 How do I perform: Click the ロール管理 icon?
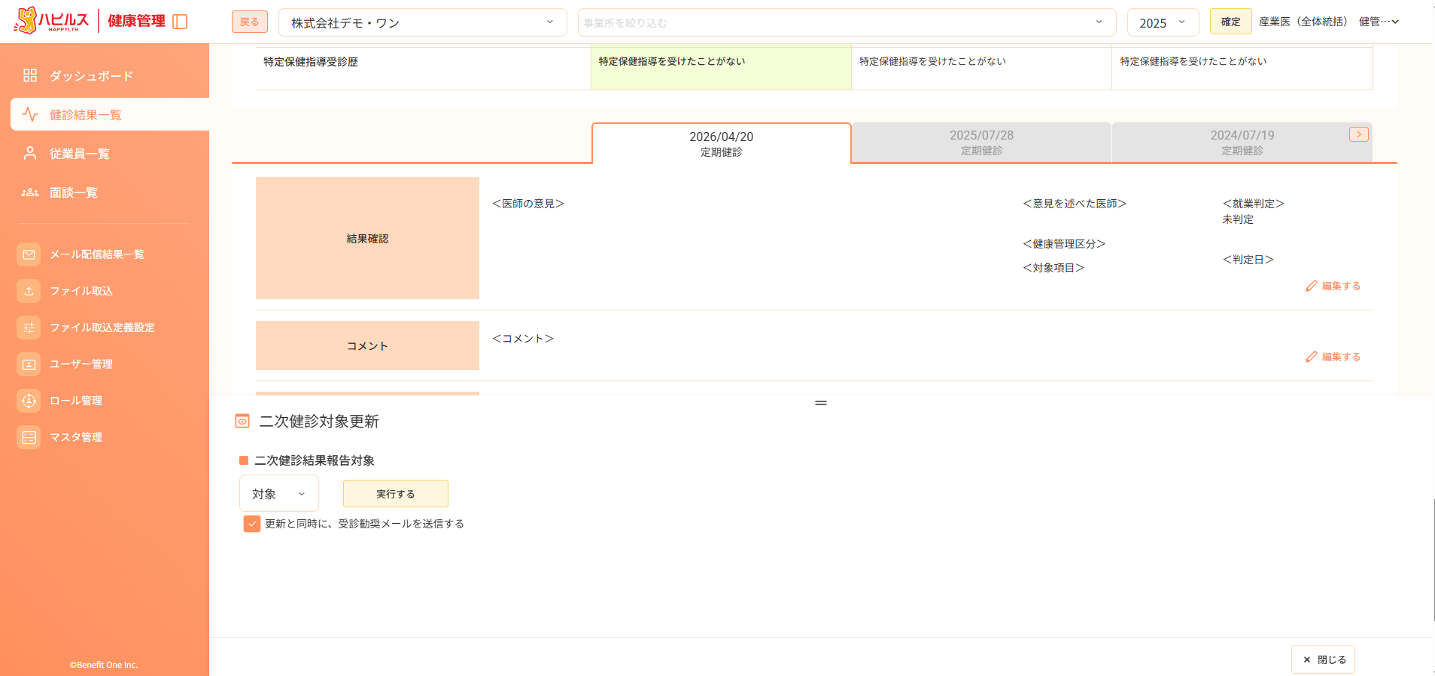coord(29,401)
